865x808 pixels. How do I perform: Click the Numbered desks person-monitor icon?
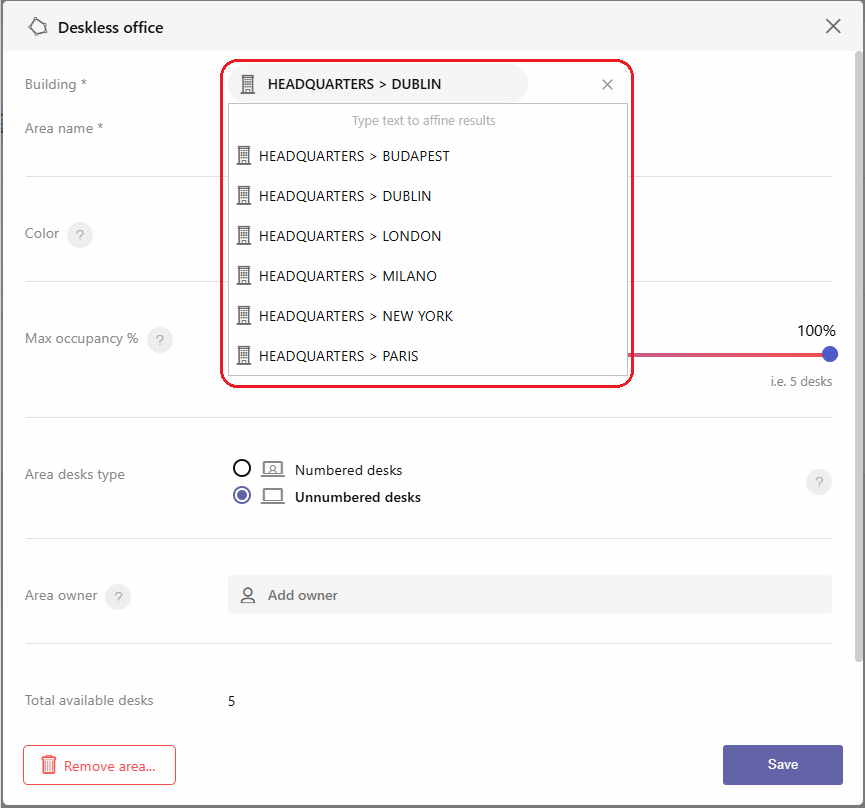tap(273, 469)
